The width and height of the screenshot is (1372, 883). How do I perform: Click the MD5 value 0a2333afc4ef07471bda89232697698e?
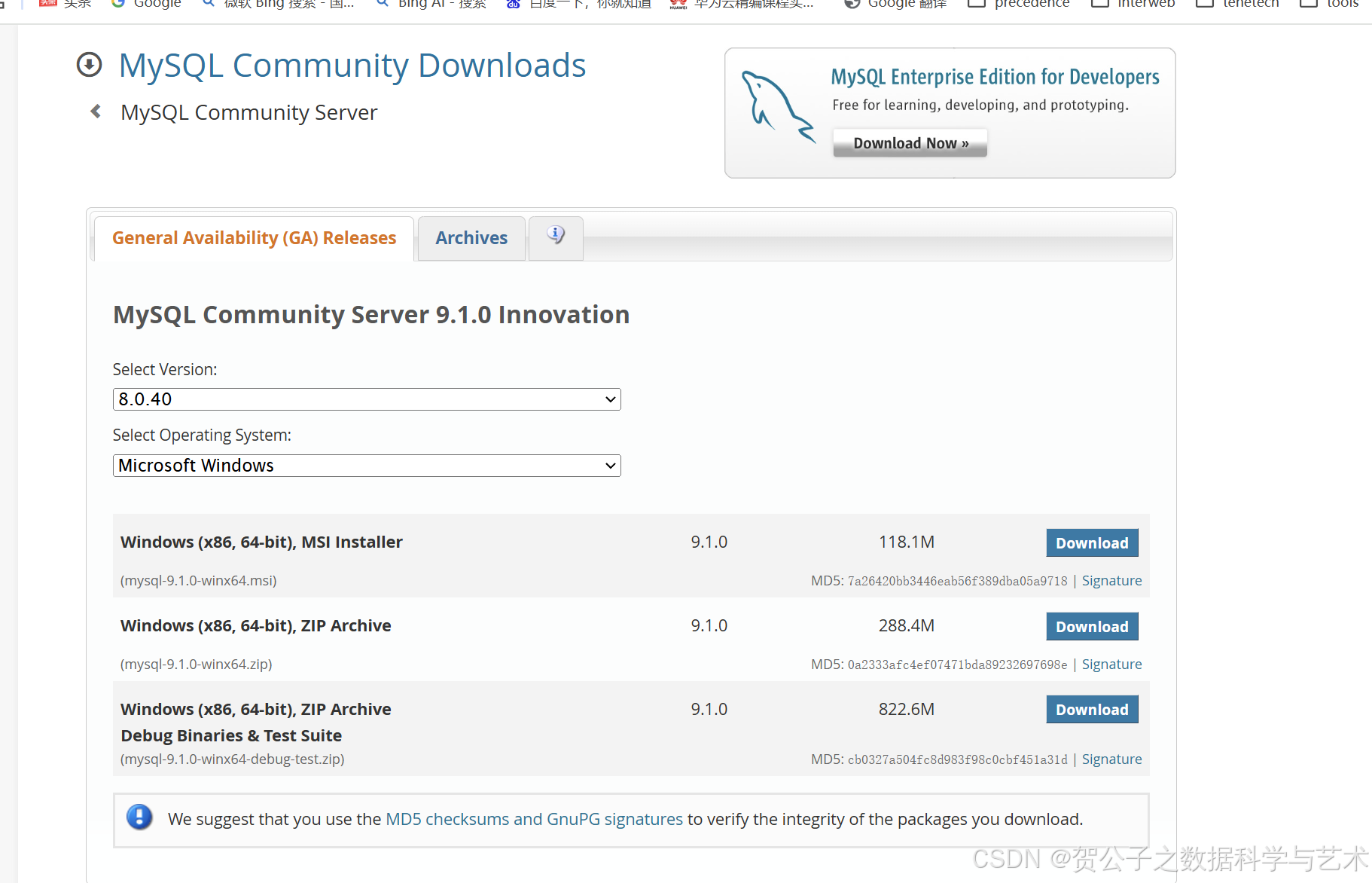(957, 665)
